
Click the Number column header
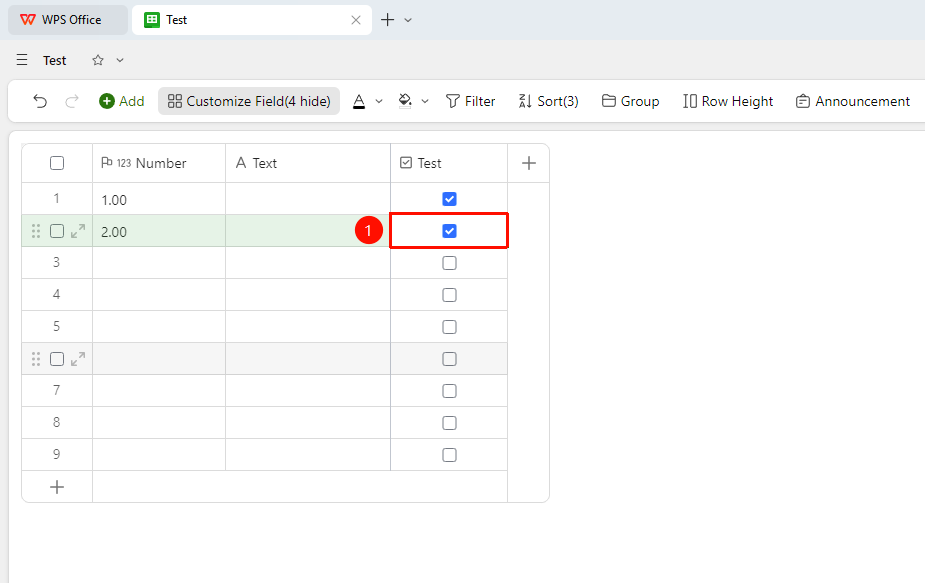coord(159,163)
